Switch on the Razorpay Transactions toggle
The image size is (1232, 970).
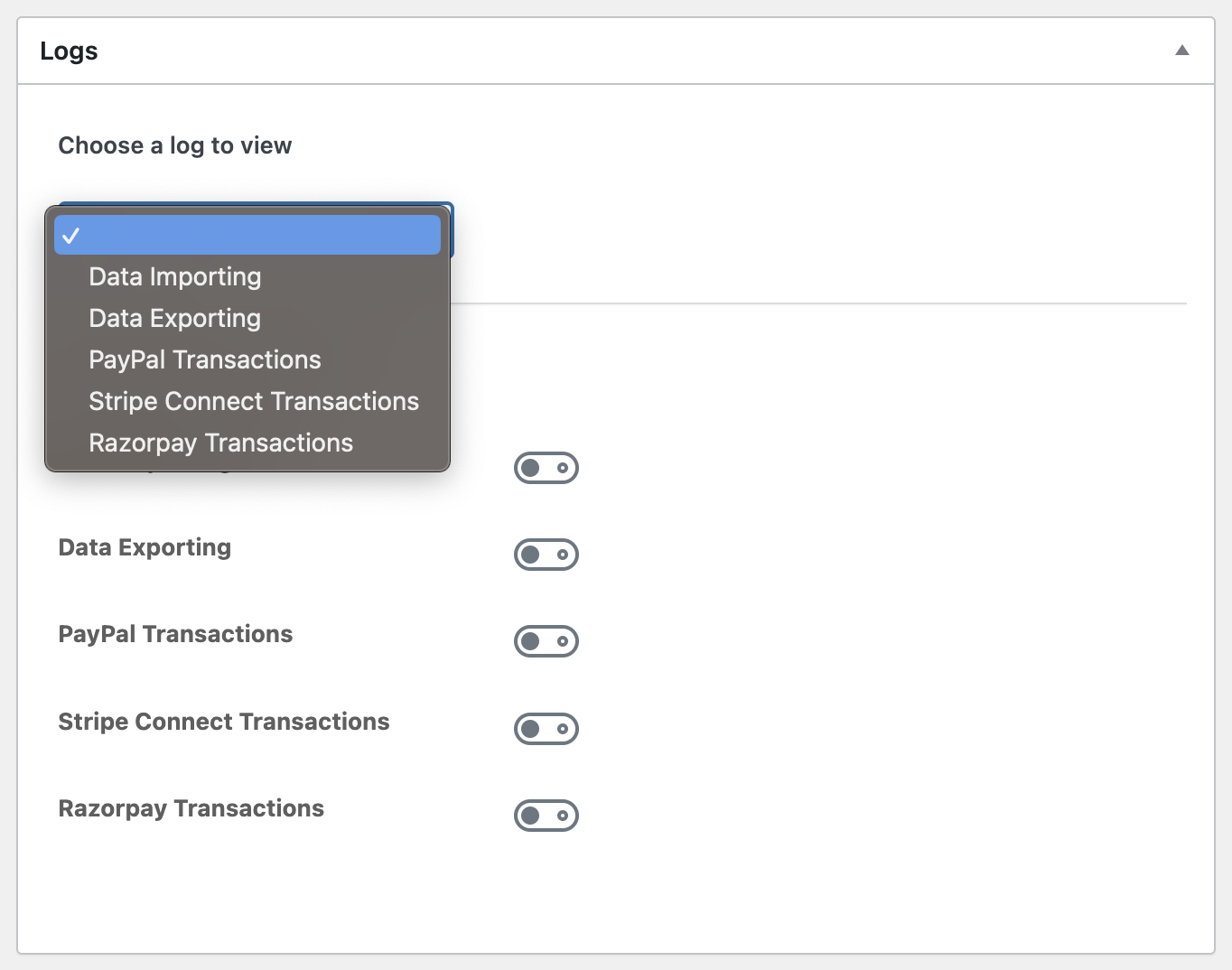click(x=546, y=816)
